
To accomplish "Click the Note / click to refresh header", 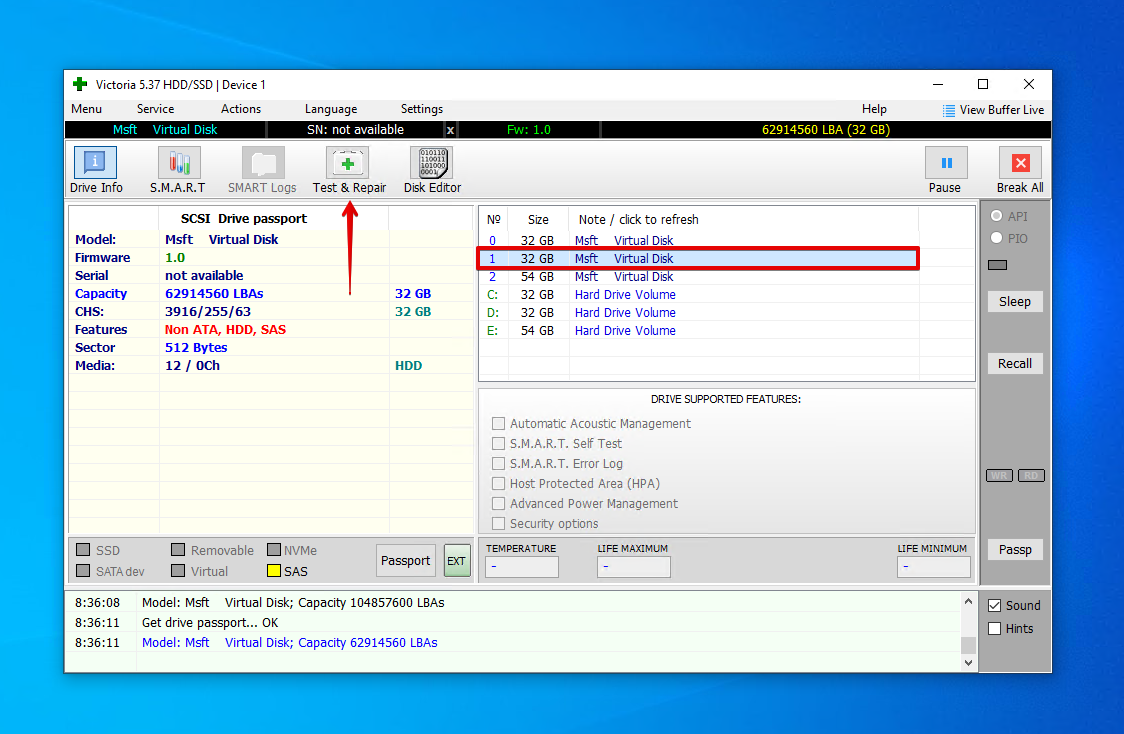I will (638, 220).
